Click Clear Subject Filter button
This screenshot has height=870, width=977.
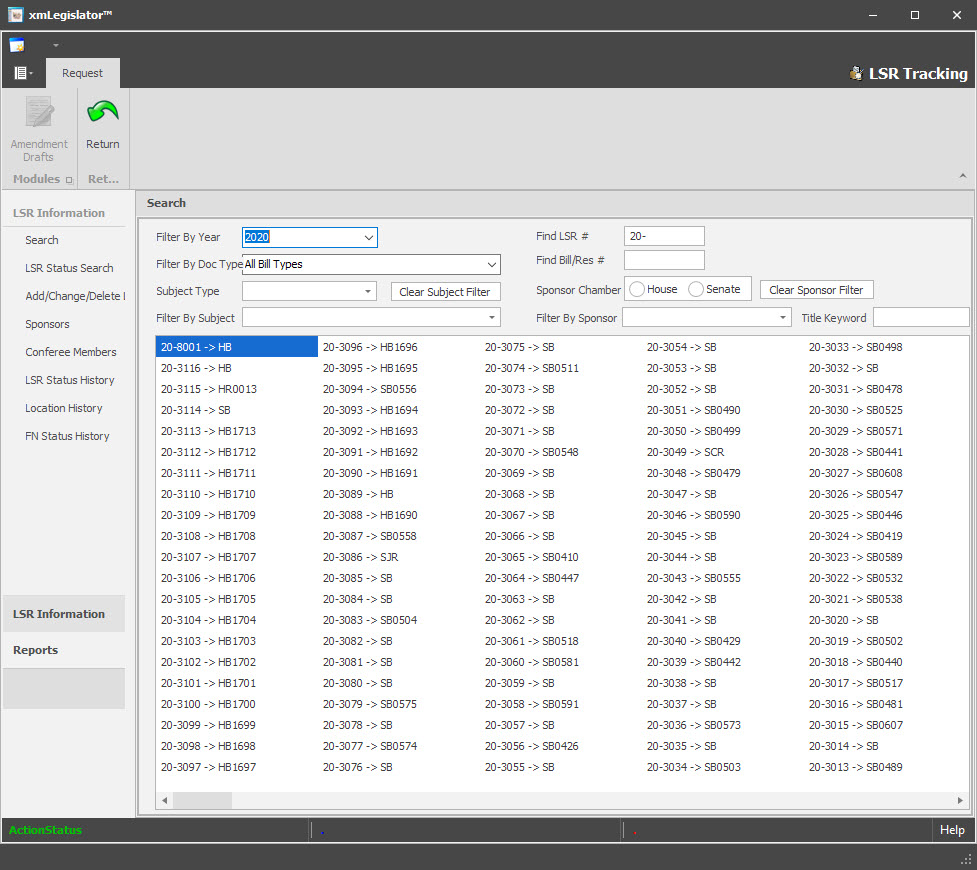445,292
